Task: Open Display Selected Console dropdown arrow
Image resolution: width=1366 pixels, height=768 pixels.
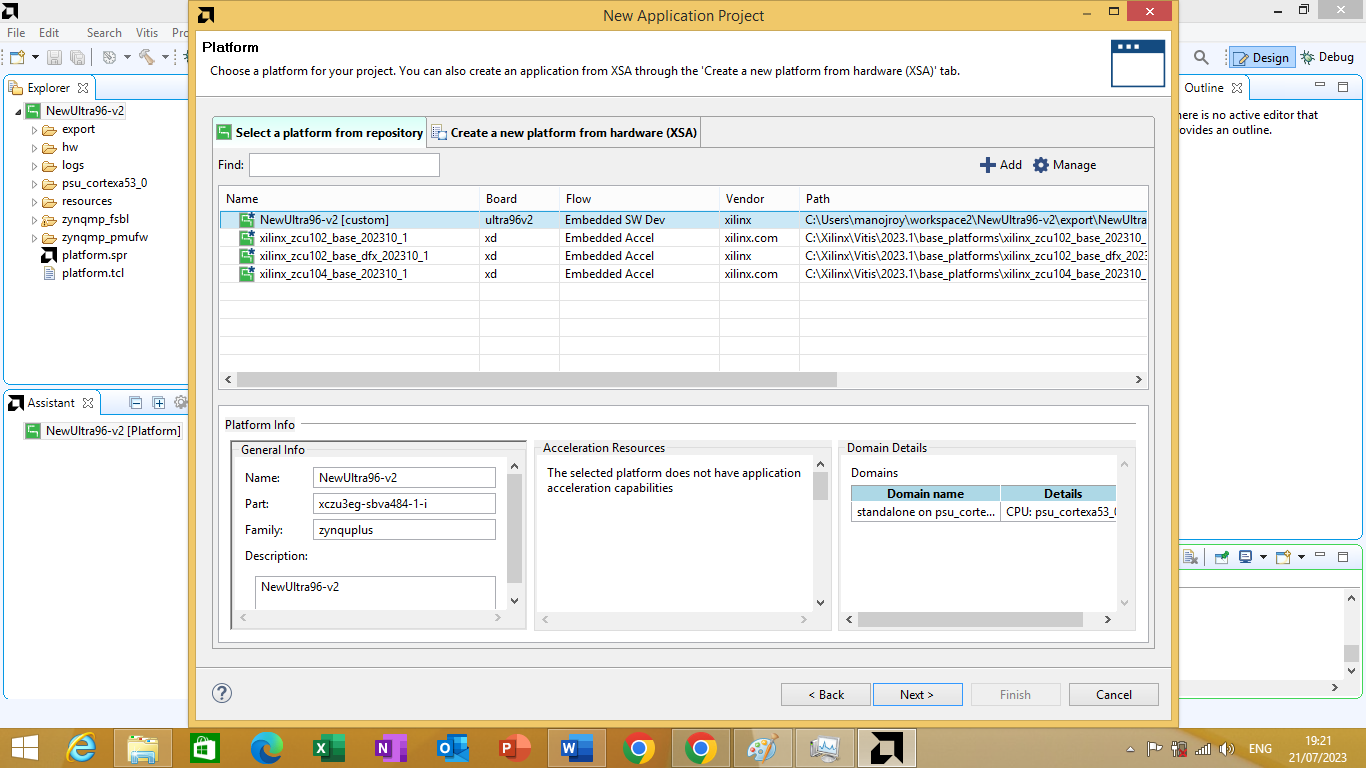Action: (x=1263, y=557)
